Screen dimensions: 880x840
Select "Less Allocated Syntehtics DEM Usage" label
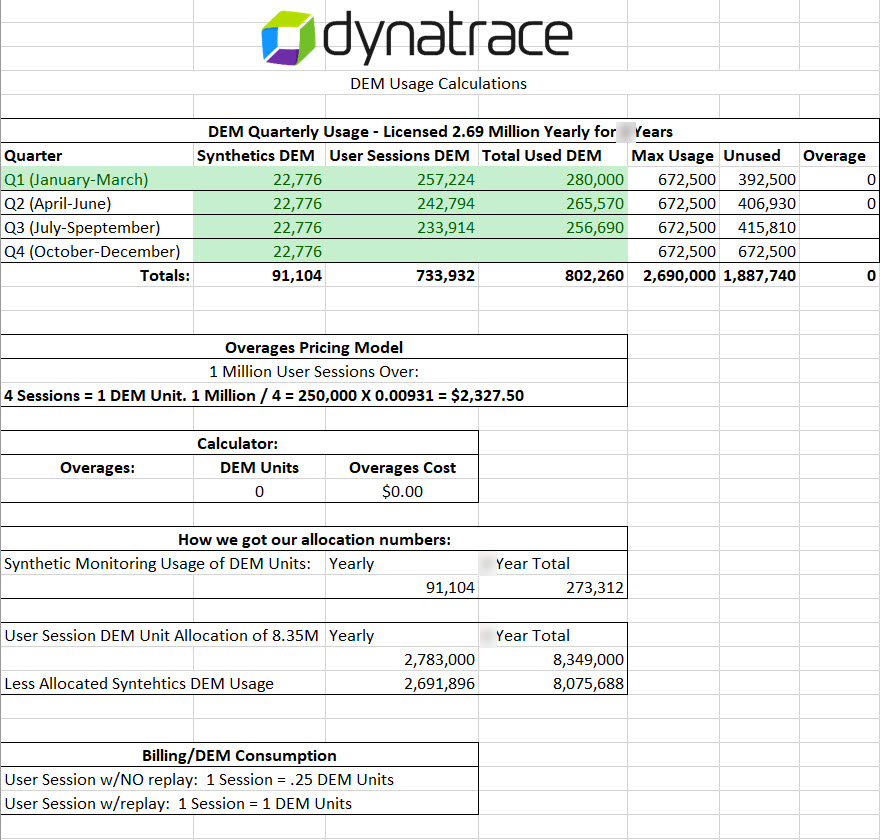point(139,683)
